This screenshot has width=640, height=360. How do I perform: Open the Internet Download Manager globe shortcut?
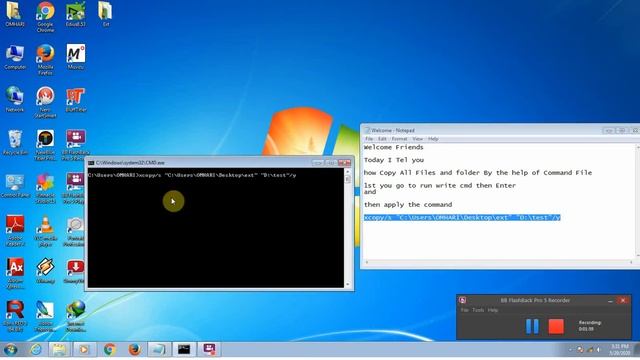coord(76,315)
